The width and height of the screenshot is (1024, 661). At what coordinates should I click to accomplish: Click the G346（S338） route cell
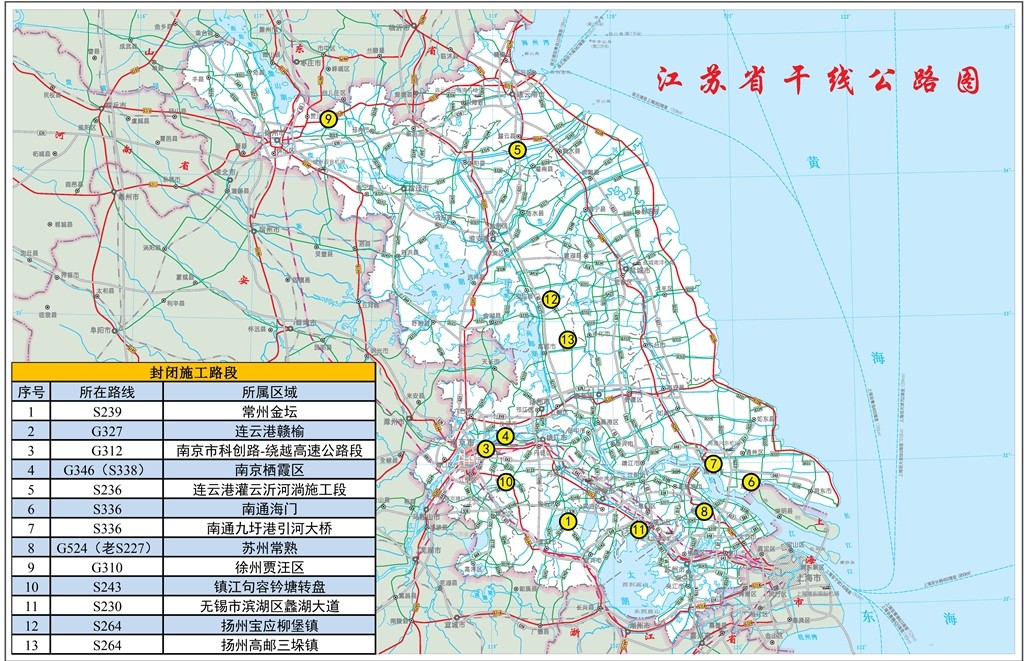106,470
